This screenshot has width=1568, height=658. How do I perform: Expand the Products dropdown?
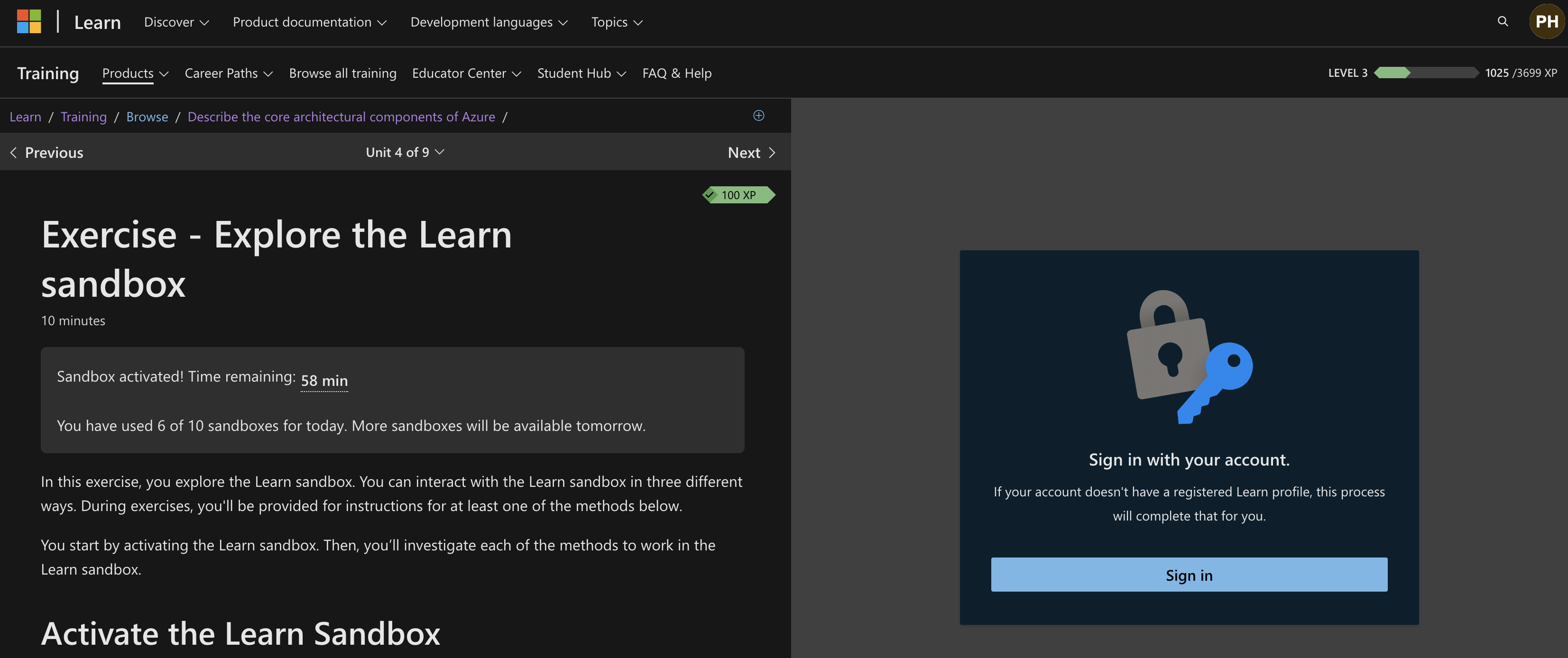pyautogui.click(x=135, y=73)
